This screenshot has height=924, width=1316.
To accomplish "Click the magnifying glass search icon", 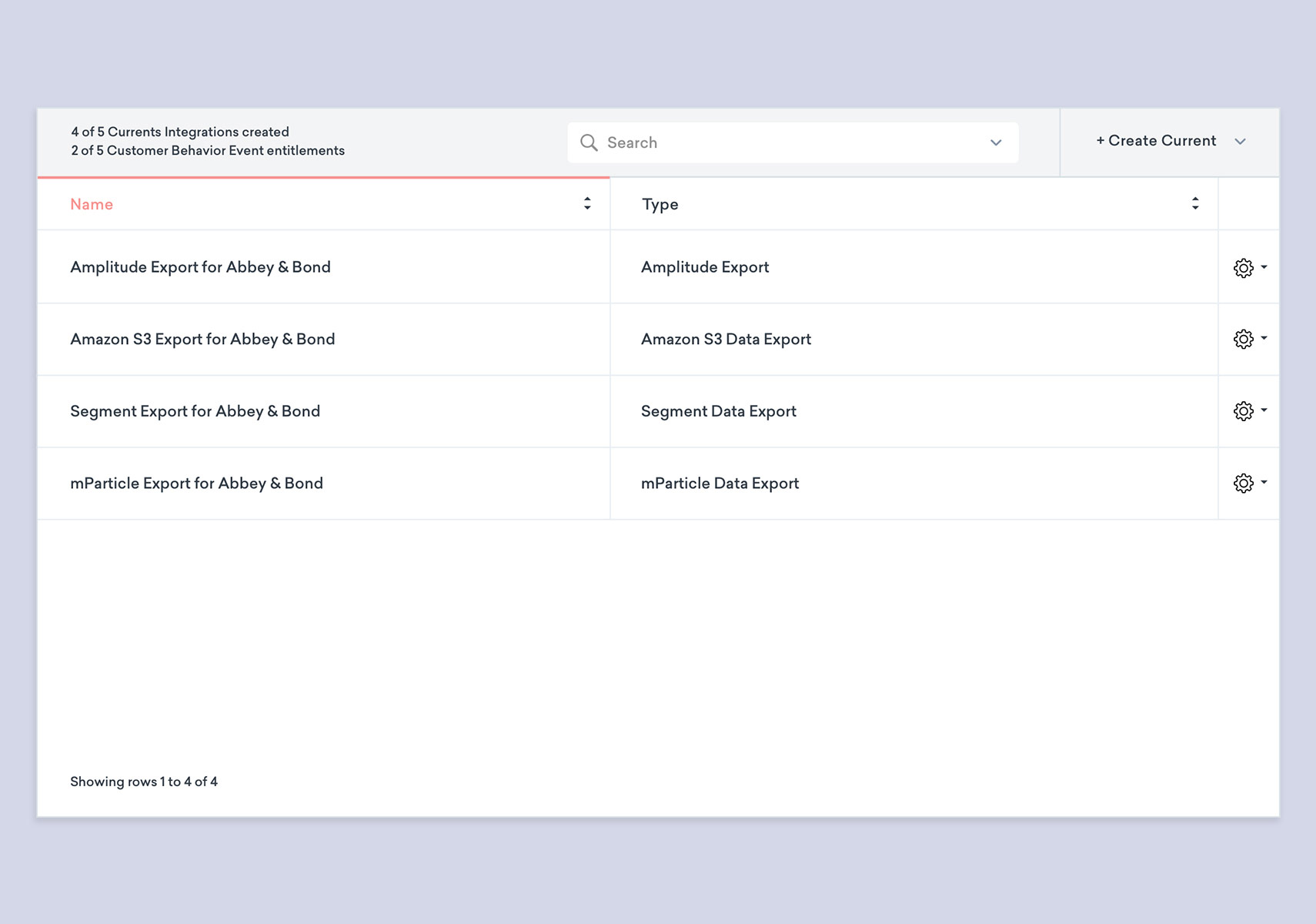I will pos(589,142).
